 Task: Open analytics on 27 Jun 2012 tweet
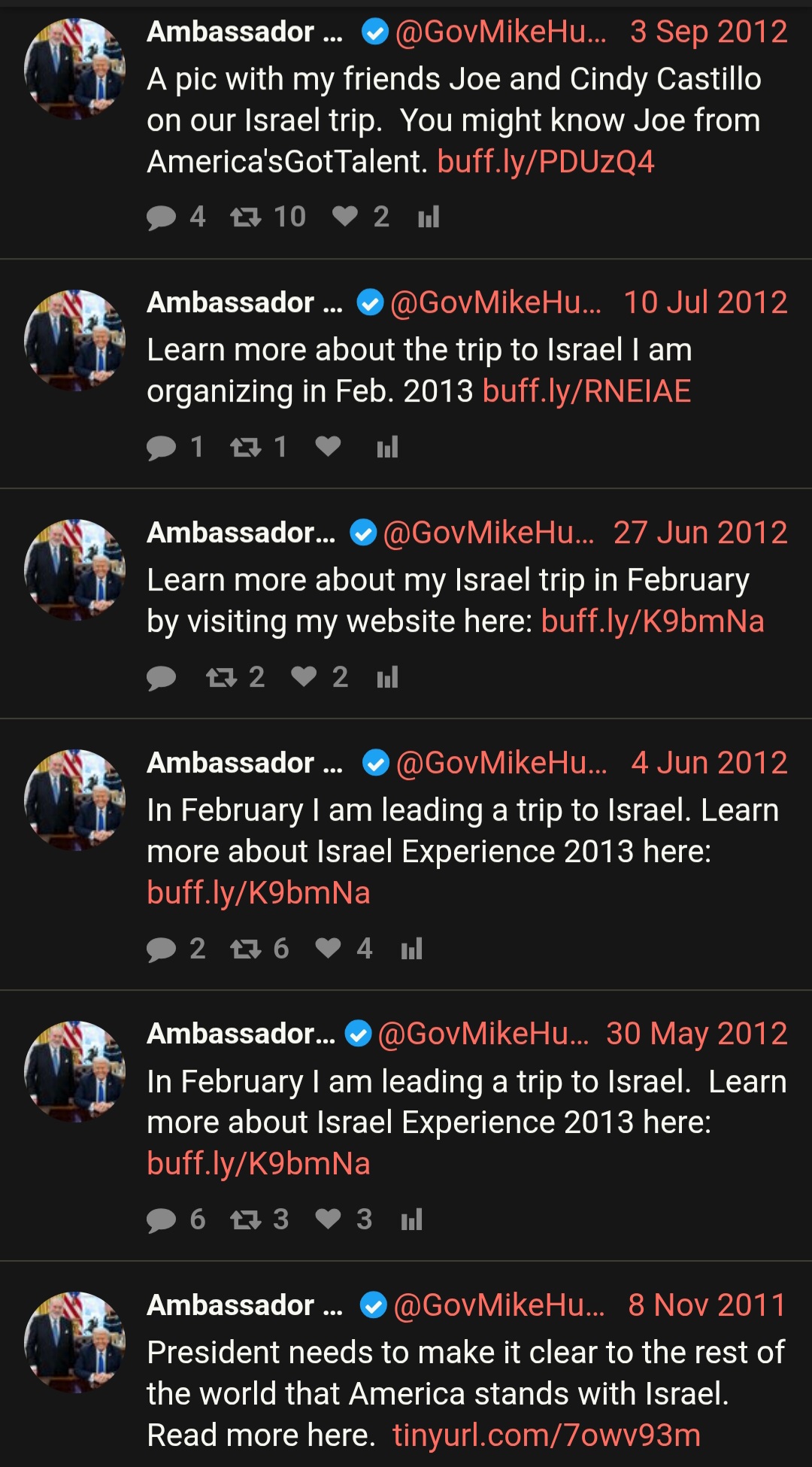pos(387,678)
